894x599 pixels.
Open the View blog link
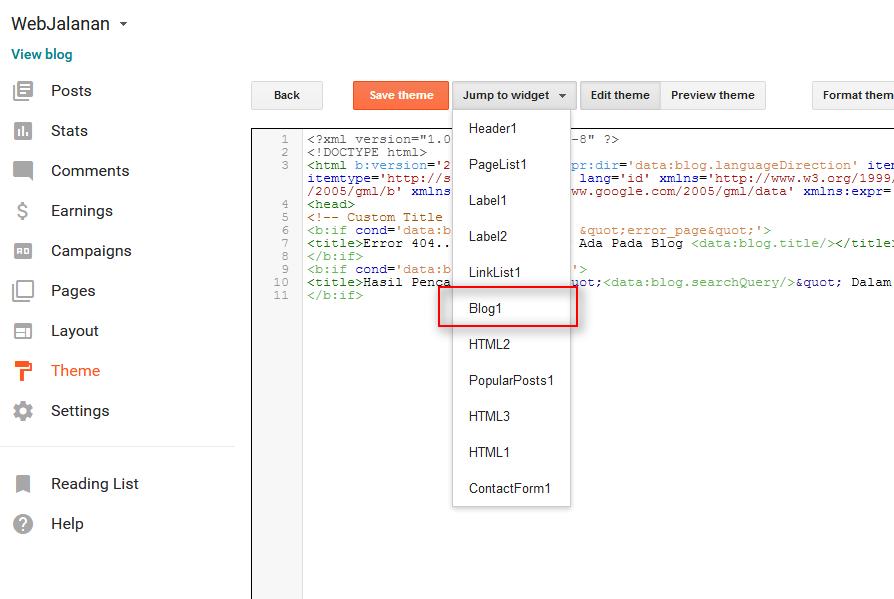coord(42,55)
